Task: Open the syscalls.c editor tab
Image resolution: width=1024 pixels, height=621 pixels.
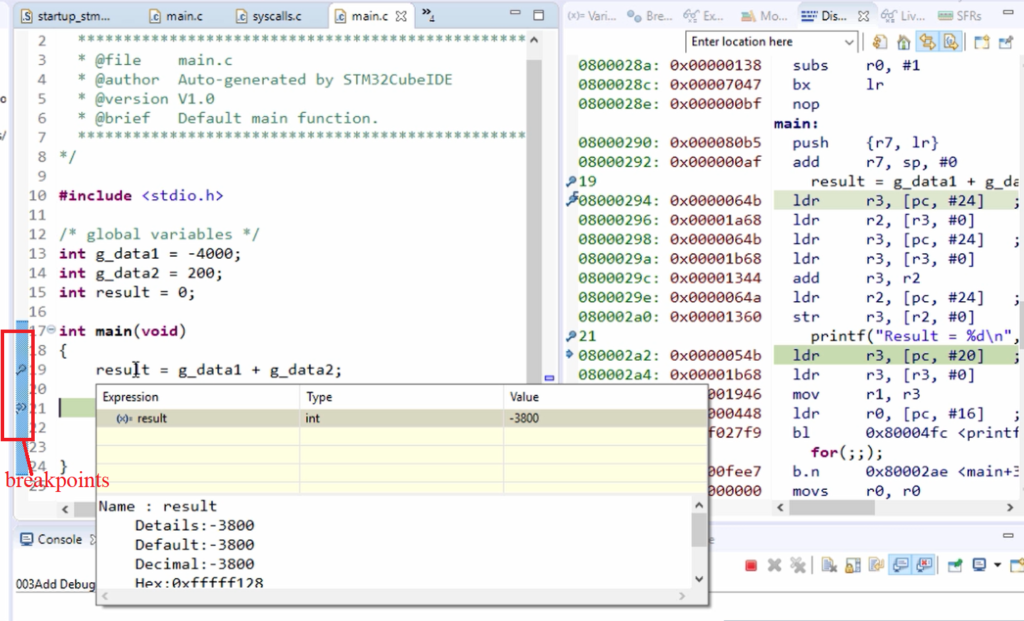Action: 269,16
